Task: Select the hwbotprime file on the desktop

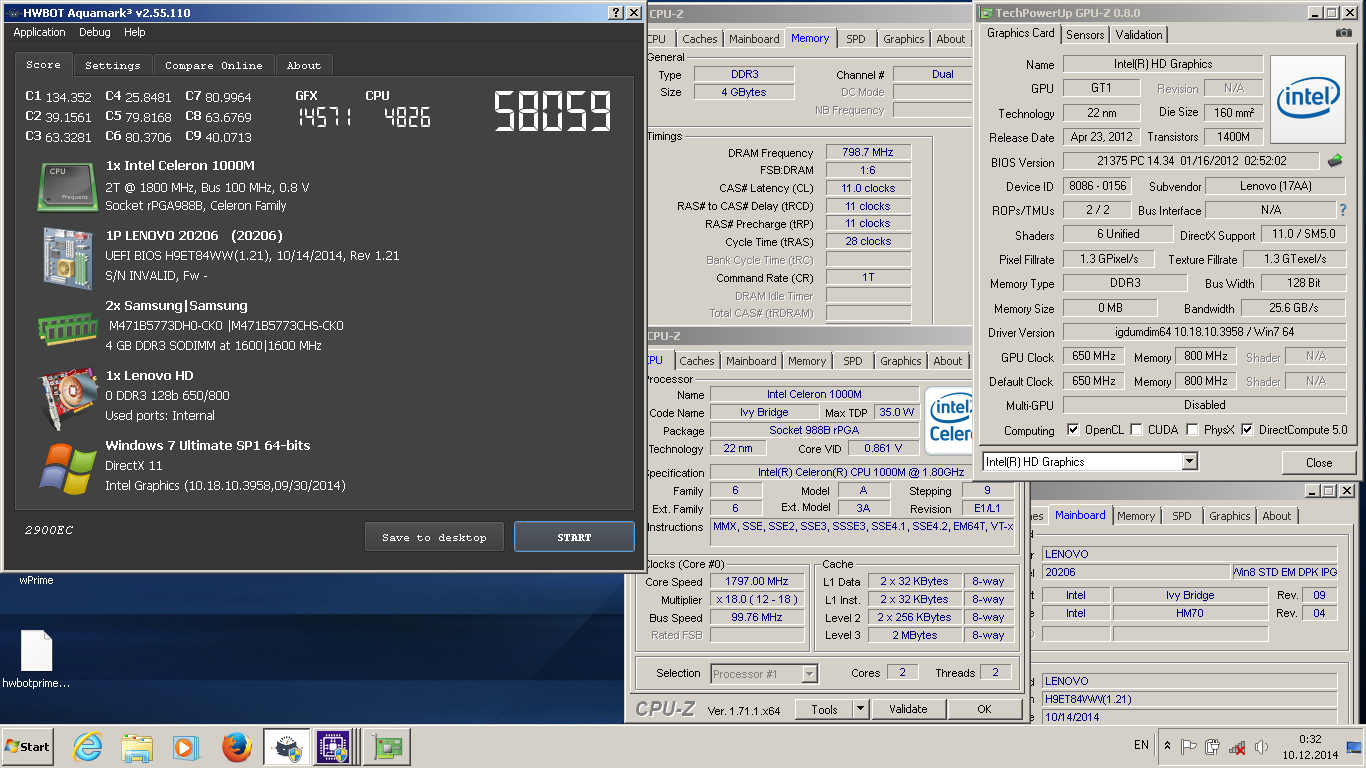Action: coord(36,660)
